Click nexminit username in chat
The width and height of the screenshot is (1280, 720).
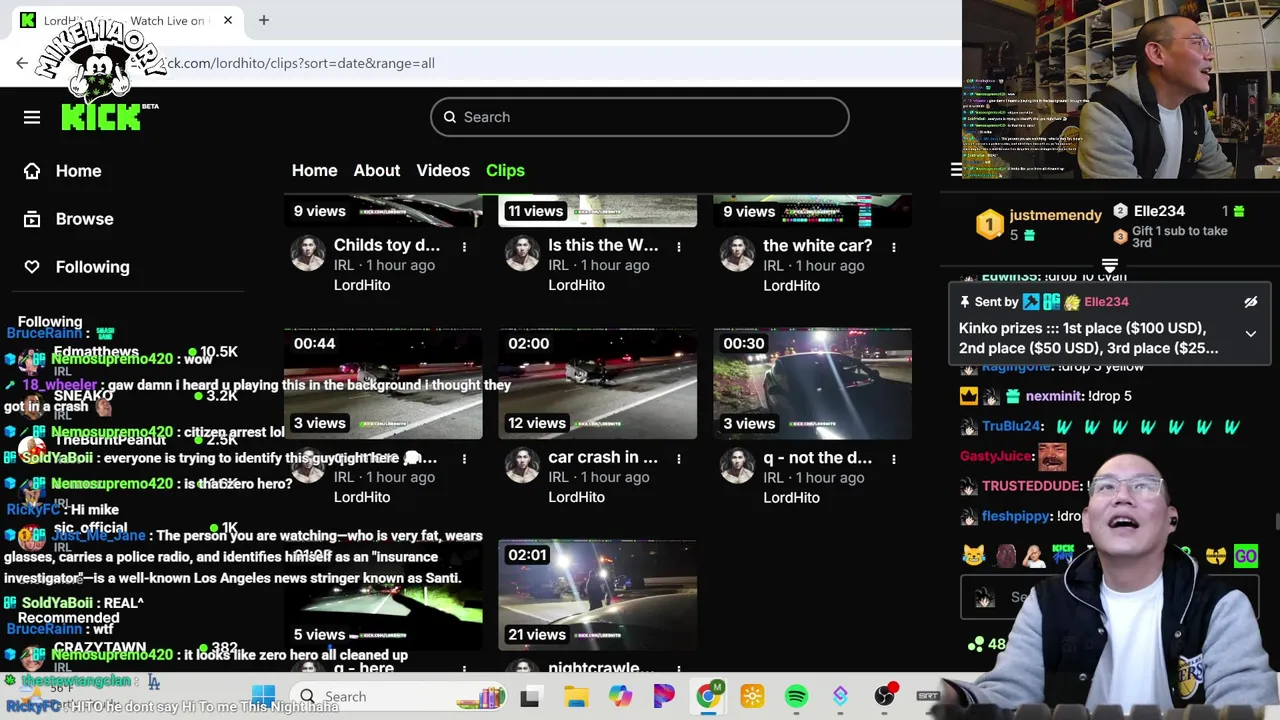(x=1052, y=396)
